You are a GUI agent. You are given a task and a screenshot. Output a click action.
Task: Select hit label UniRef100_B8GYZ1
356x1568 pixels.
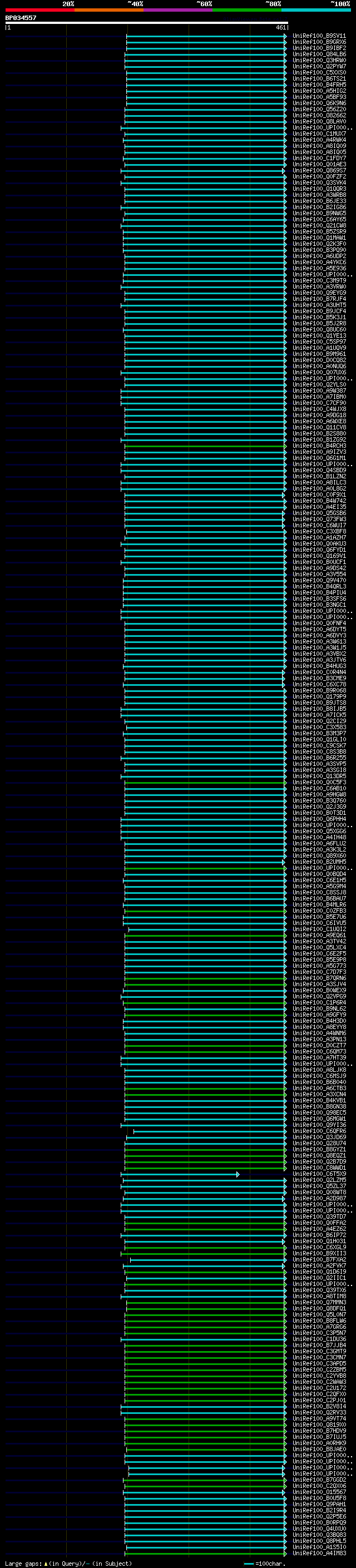click(319, 1149)
